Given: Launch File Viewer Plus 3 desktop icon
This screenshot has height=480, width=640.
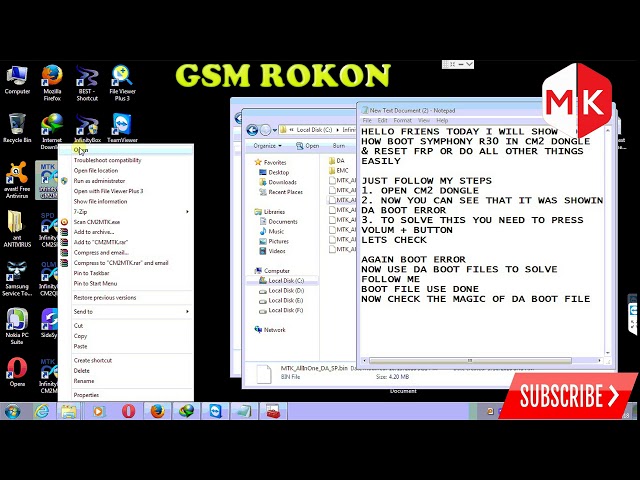Looking at the screenshot, I should click(122, 83).
